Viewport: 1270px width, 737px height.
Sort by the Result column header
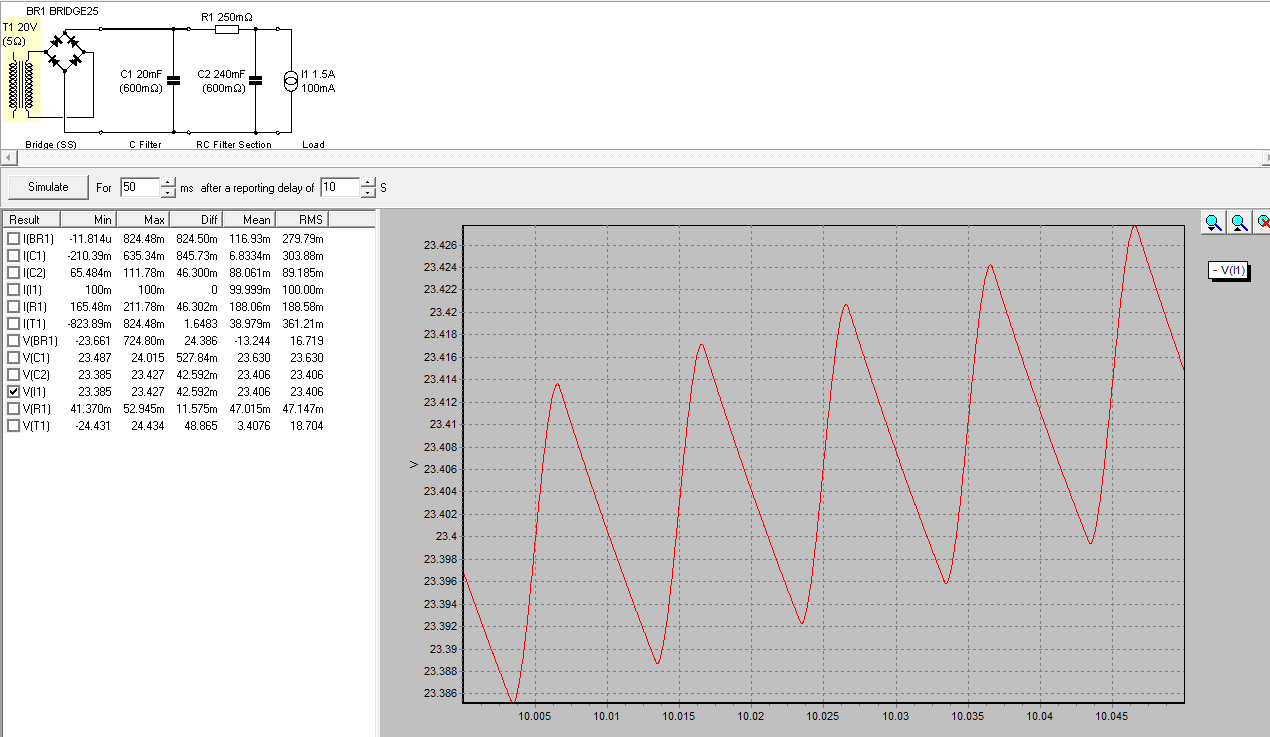tap(31, 220)
